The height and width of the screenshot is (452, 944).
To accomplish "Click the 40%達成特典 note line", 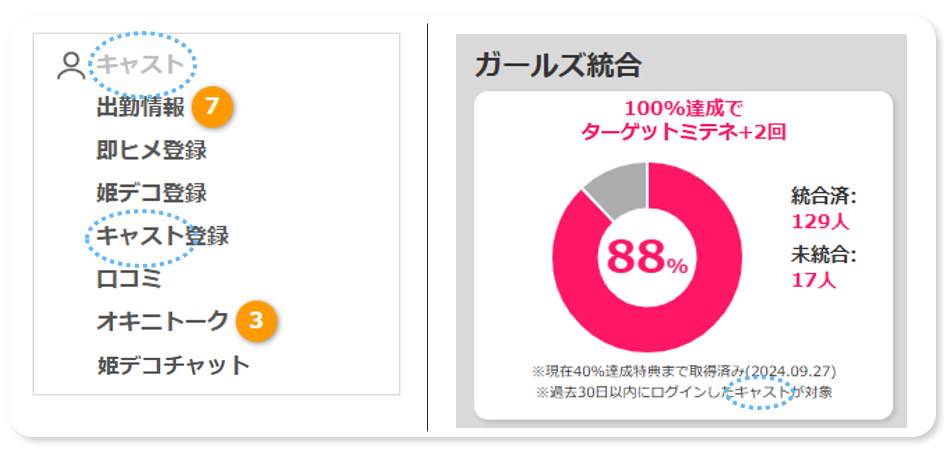I will coord(682,371).
